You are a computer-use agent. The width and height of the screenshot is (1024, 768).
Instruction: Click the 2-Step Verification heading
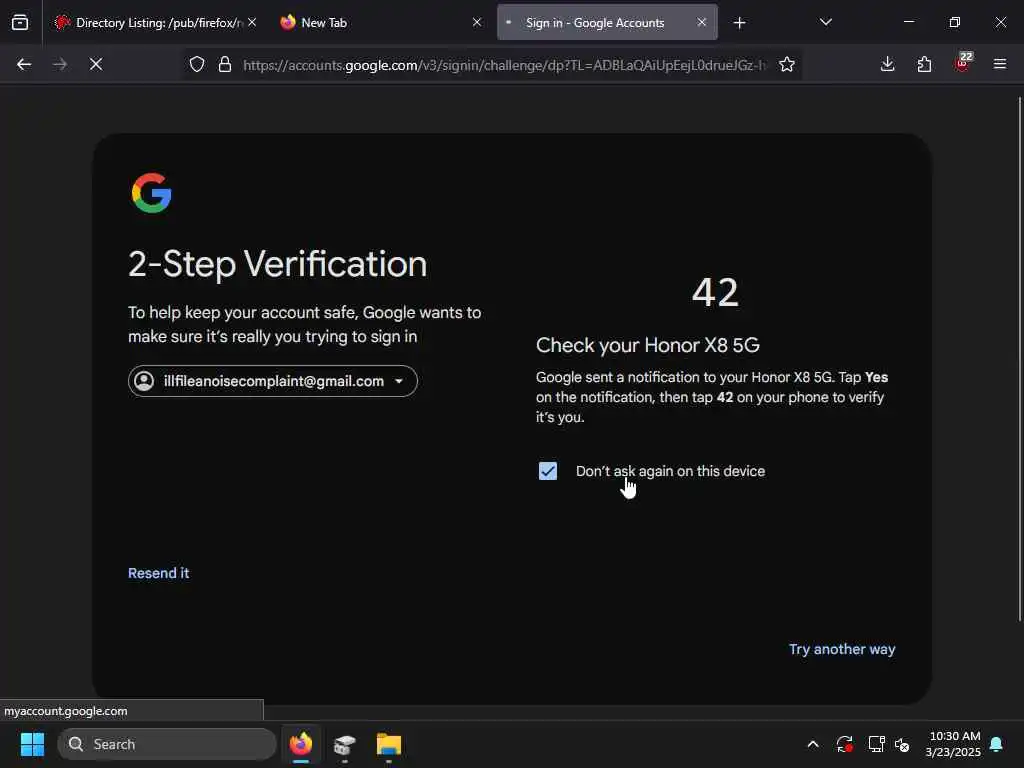click(278, 264)
